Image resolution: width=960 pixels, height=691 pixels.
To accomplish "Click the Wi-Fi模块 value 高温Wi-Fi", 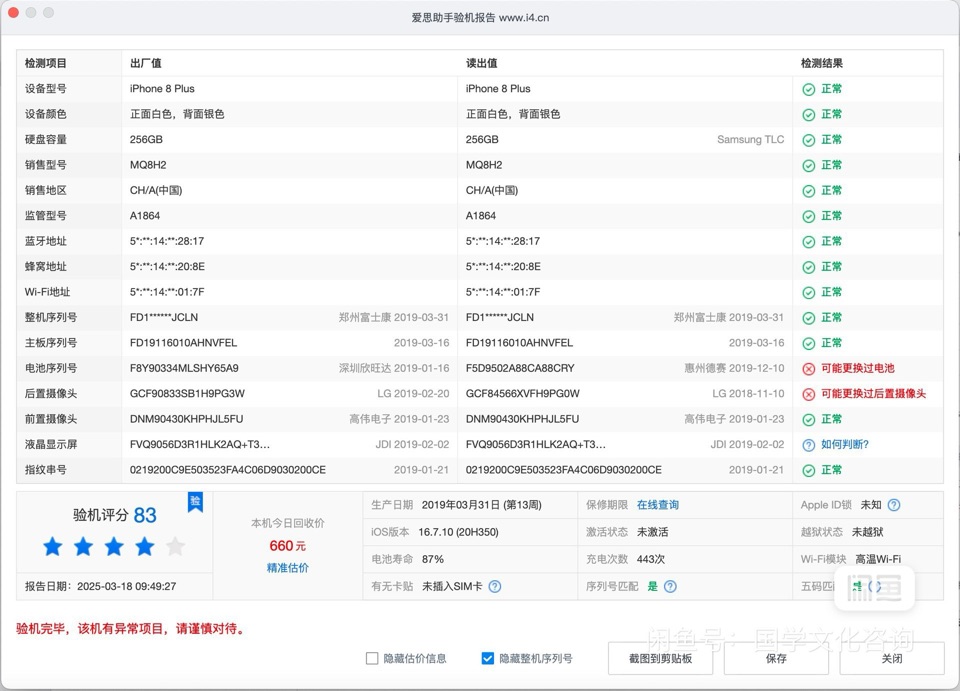I will [878, 559].
